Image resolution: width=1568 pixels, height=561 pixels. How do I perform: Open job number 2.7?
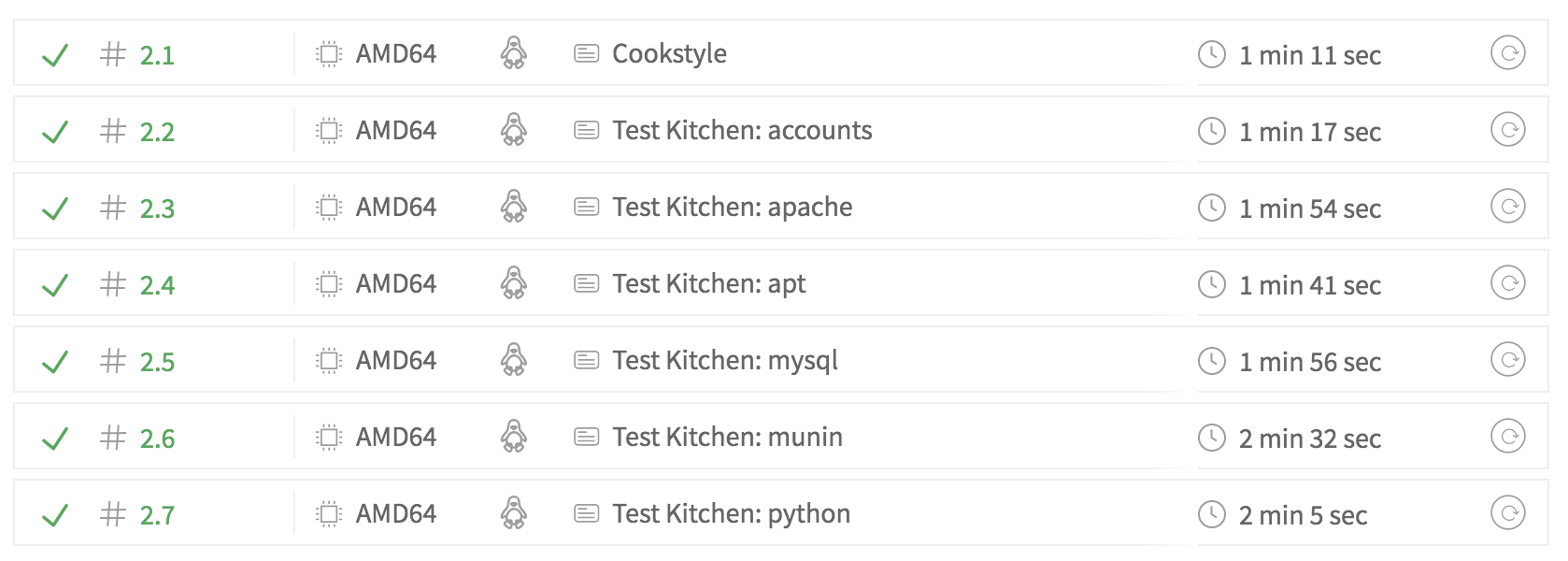pyautogui.click(x=156, y=515)
